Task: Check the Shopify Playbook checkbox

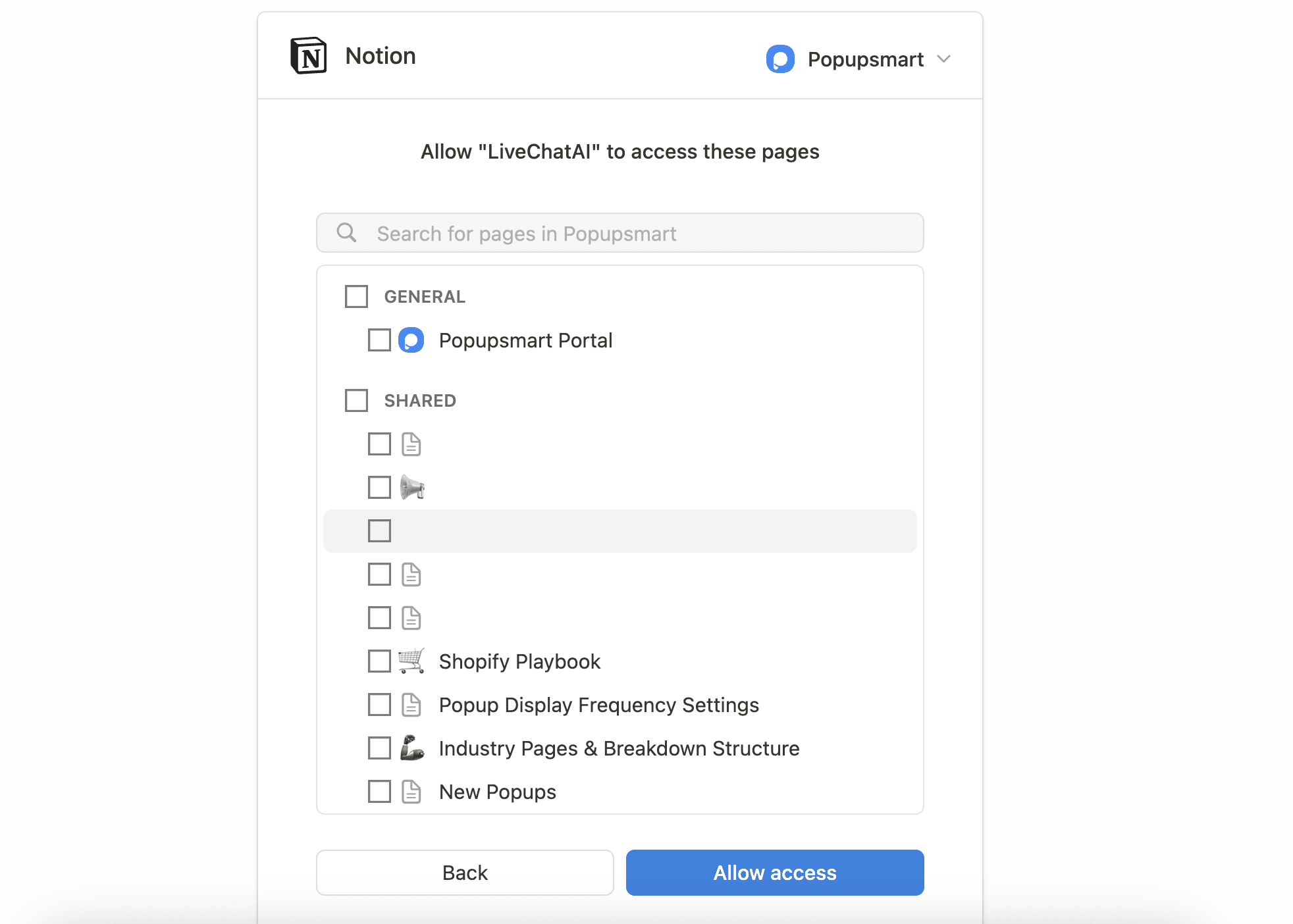Action: pyautogui.click(x=379, y=661)
